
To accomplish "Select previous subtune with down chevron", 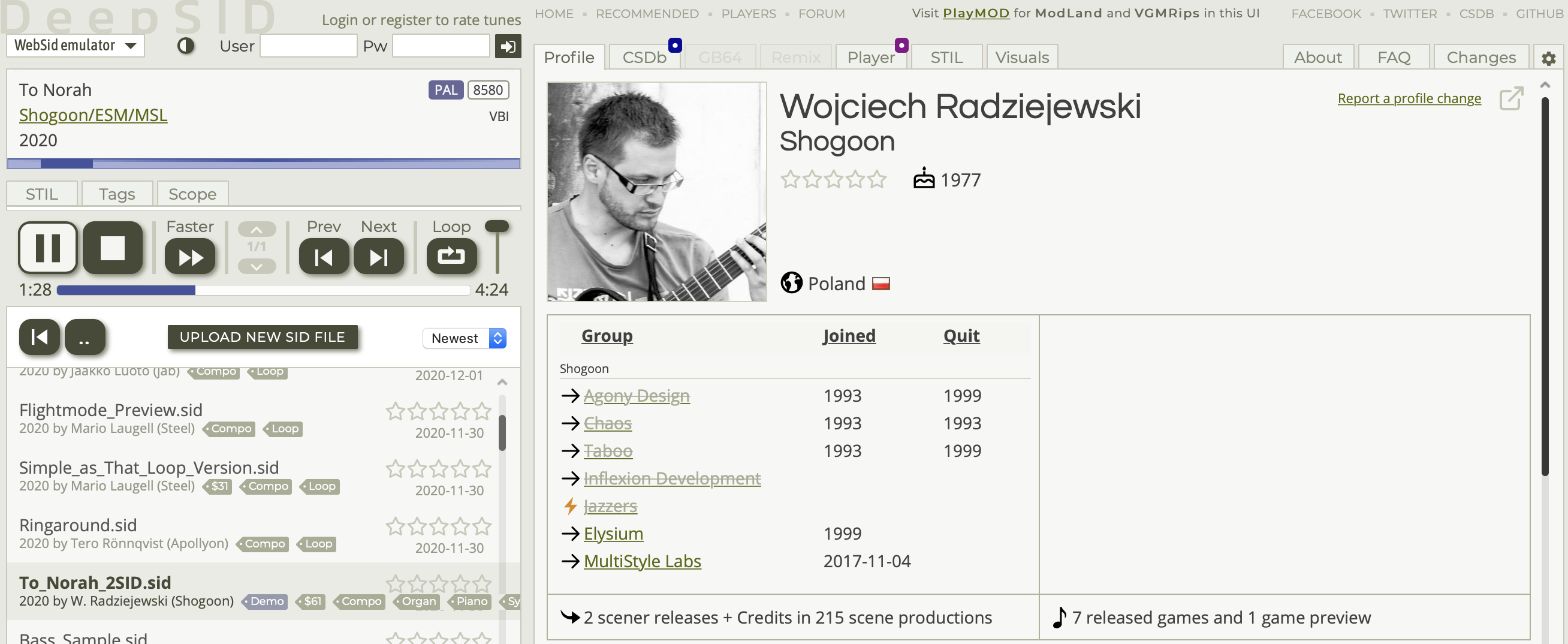I will pyautogui.click(x=257, y=266).
